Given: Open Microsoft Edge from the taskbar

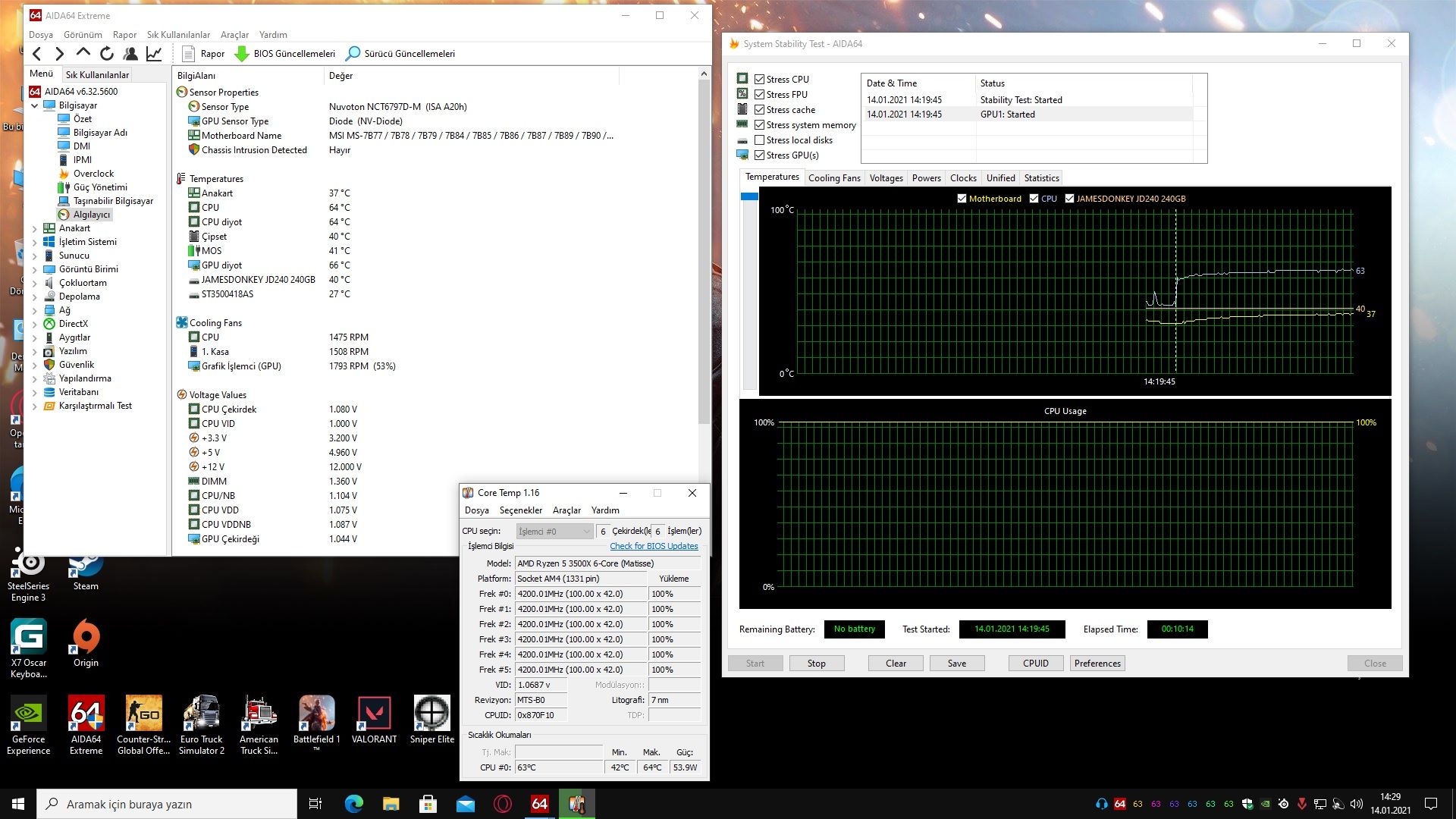Looking at the screenshot, I should click(353, 804).
